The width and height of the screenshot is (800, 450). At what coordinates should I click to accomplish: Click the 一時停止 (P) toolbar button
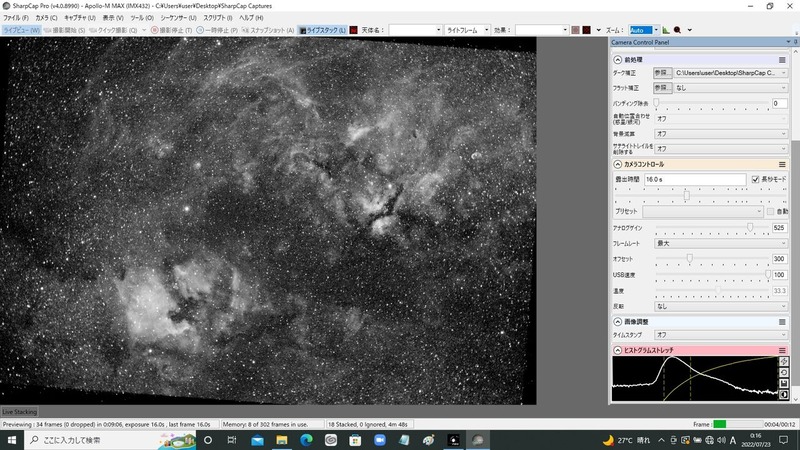[x=217, y=30]
